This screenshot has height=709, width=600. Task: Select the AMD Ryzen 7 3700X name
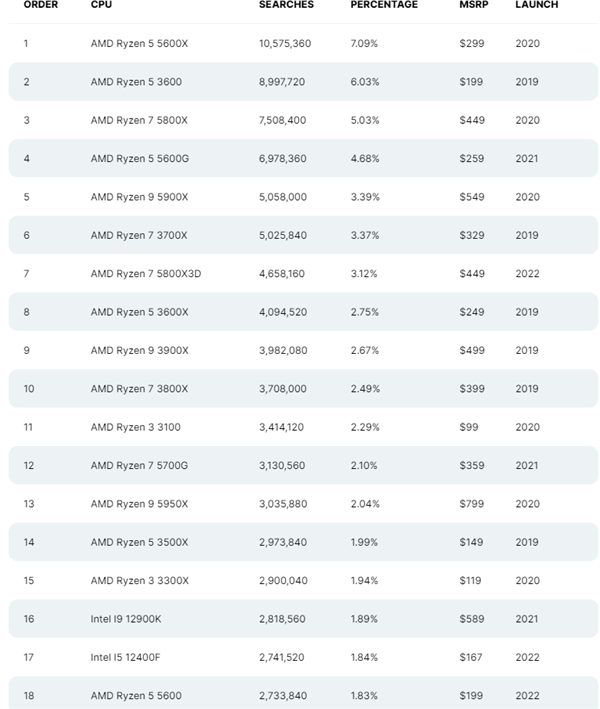pos(139,235)
